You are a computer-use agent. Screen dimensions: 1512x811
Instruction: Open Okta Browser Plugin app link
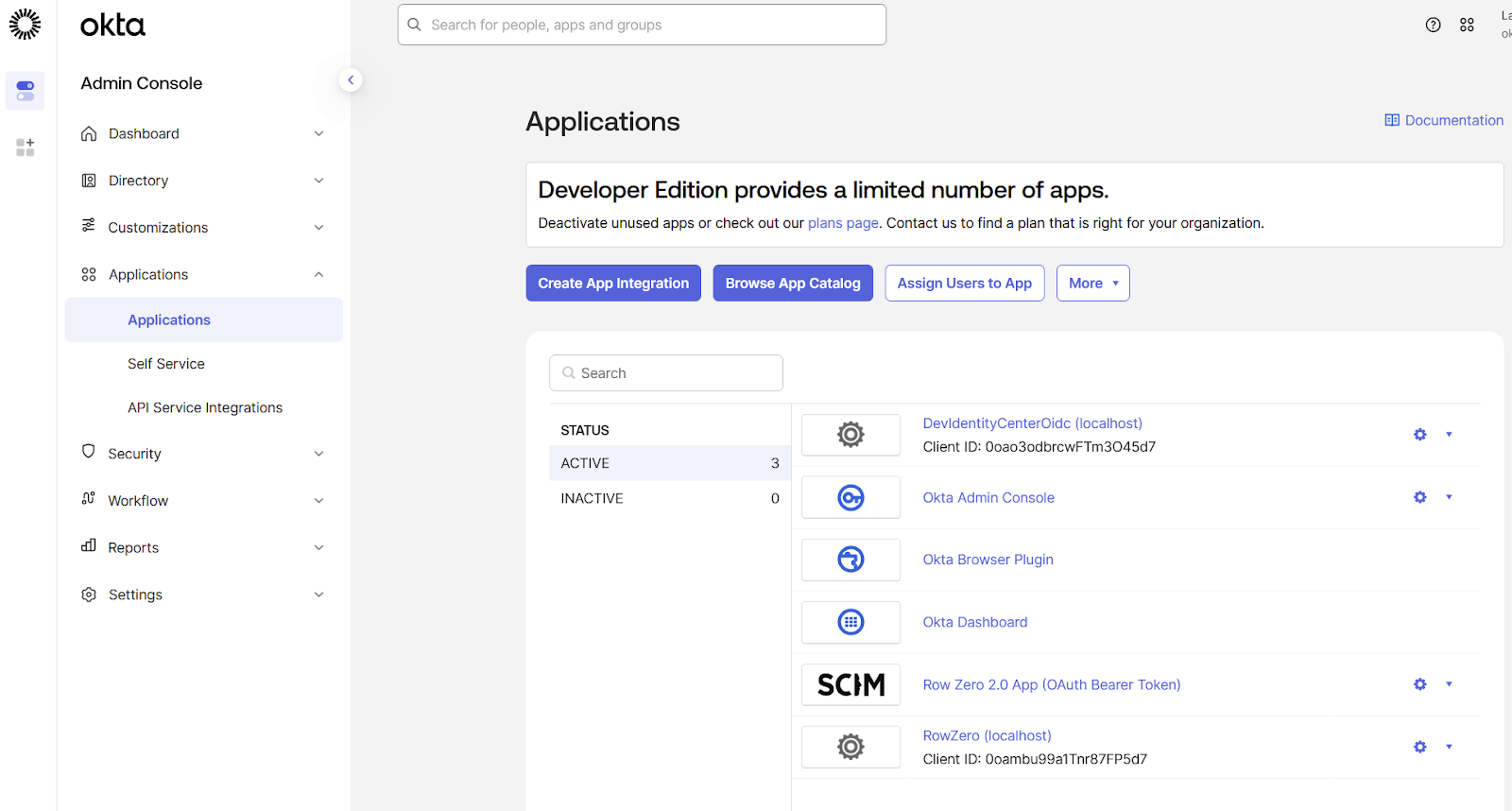(x=988, y=560)
